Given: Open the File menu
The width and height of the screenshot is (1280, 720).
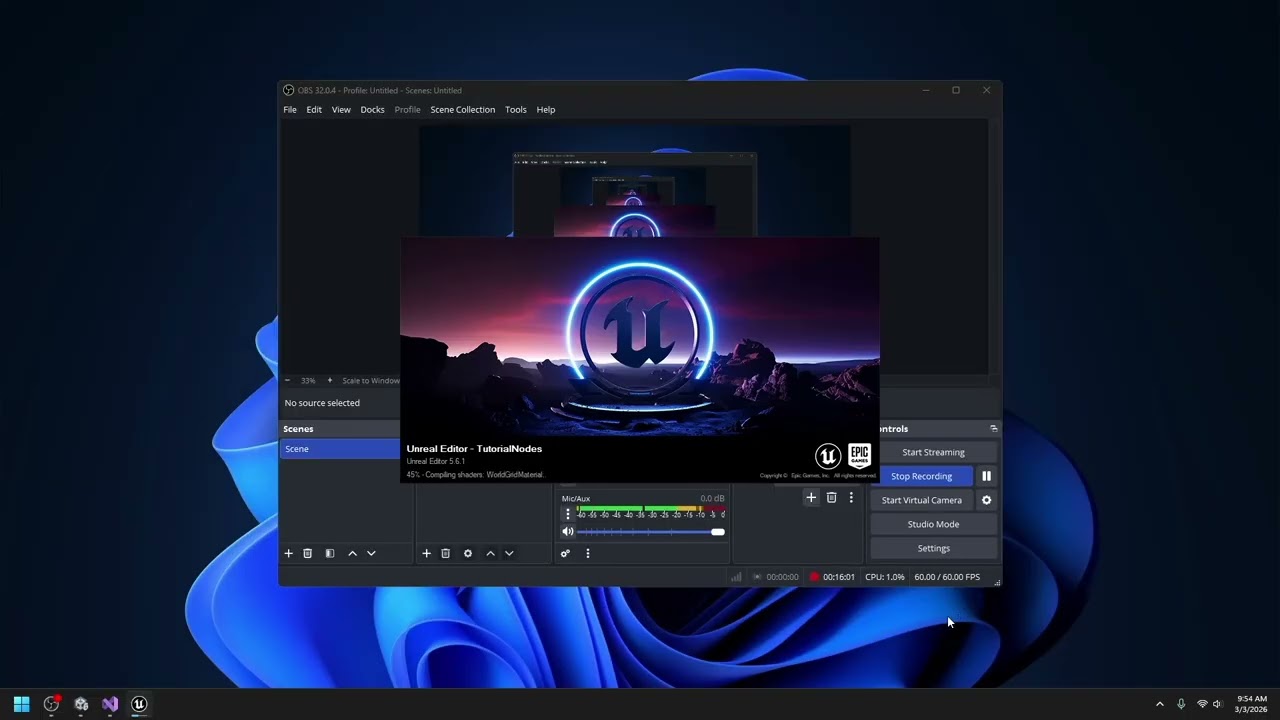Looking at the screenshot, I should (x=290, y=109).
